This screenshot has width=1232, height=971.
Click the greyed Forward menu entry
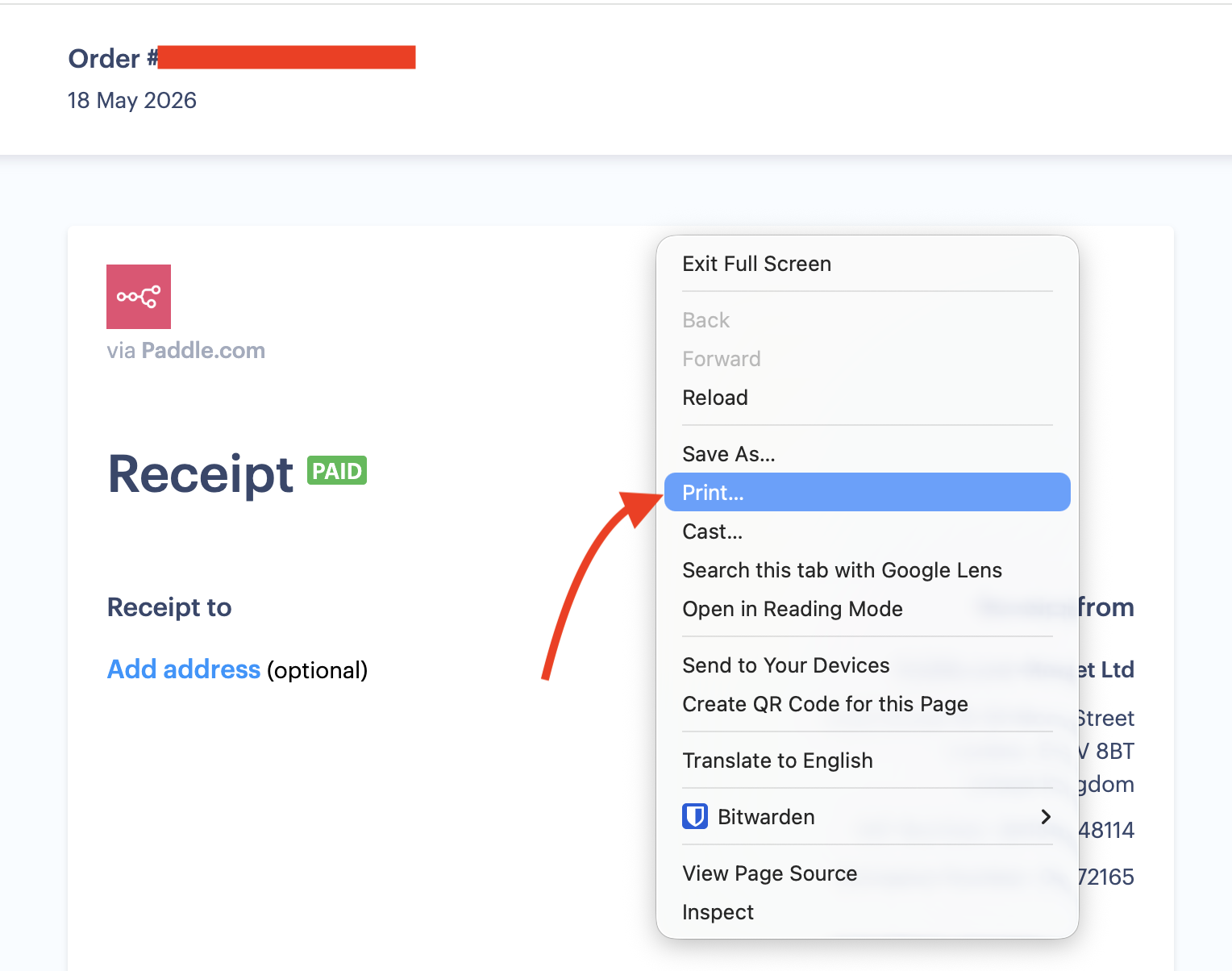click(x=868, y=359)
